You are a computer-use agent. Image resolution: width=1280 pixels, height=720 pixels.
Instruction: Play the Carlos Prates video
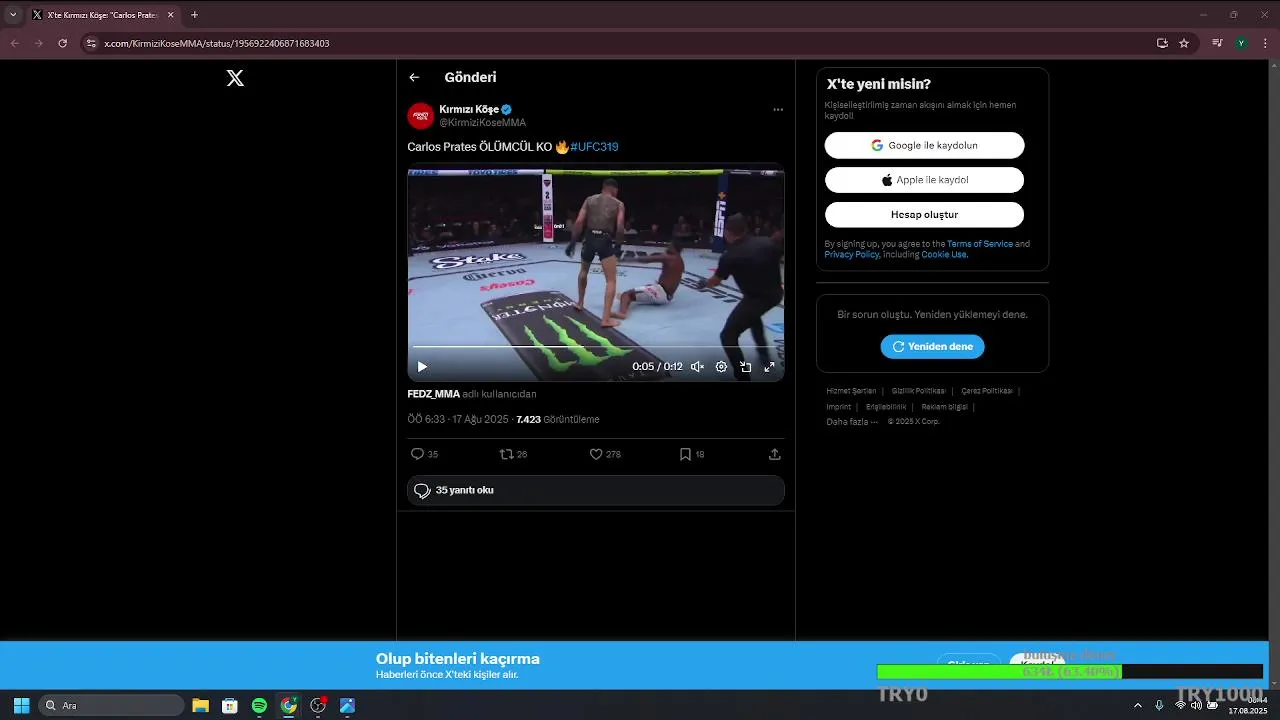[x=422, y=367]
